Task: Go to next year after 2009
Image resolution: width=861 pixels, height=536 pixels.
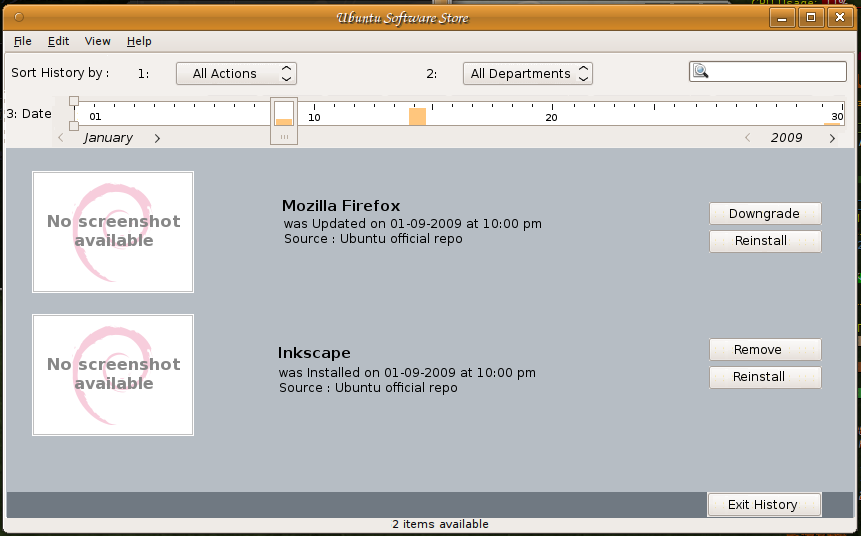Action: click(832, 138)
